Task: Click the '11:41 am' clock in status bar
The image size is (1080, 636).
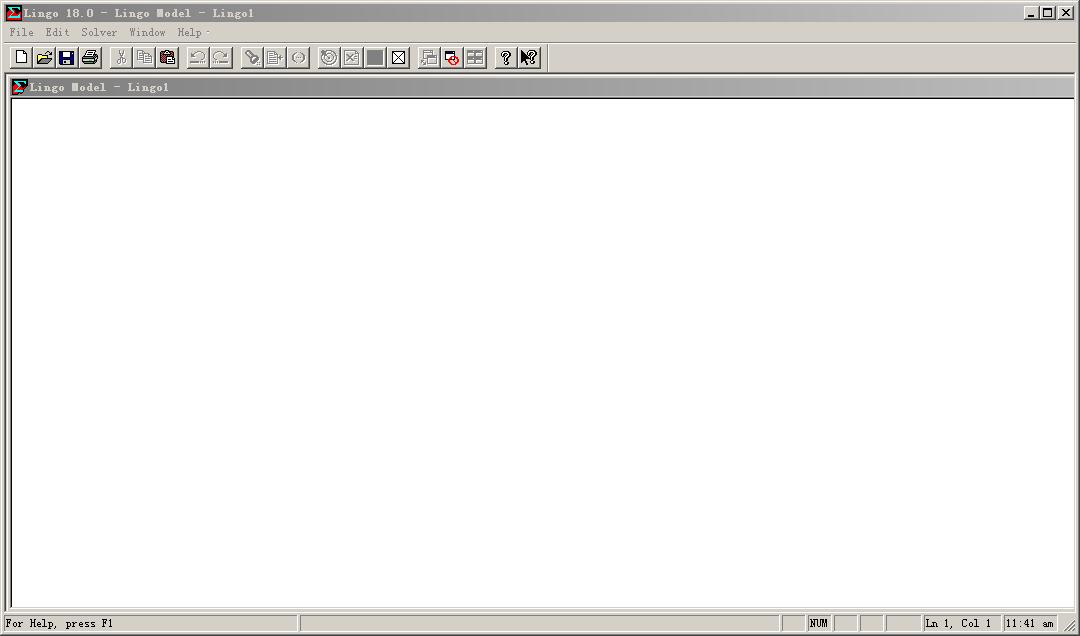Action: tap(1029, 624)
